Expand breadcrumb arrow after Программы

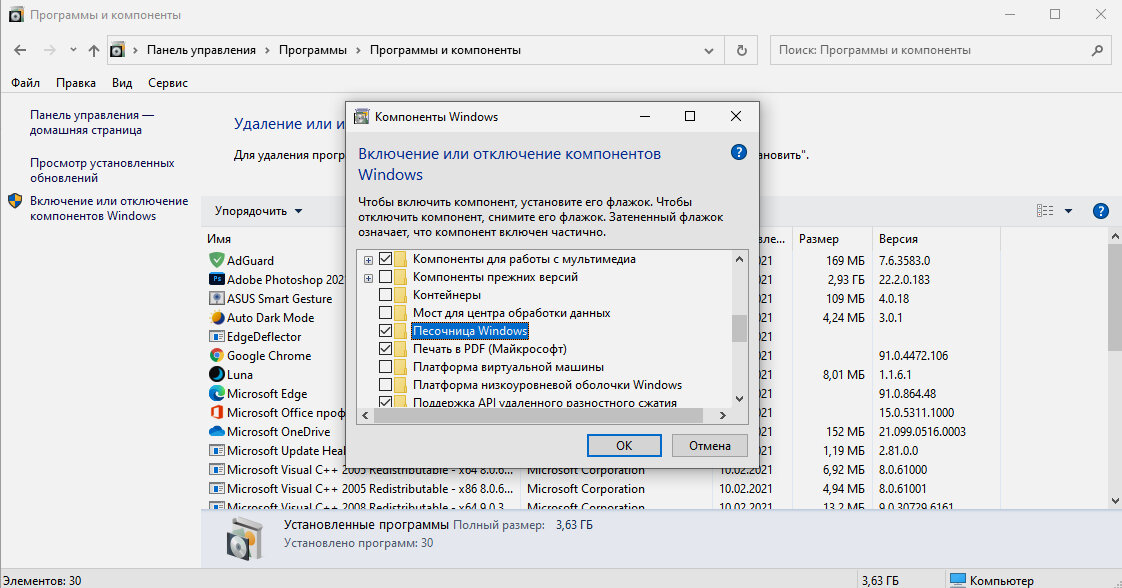coord(358,50)
